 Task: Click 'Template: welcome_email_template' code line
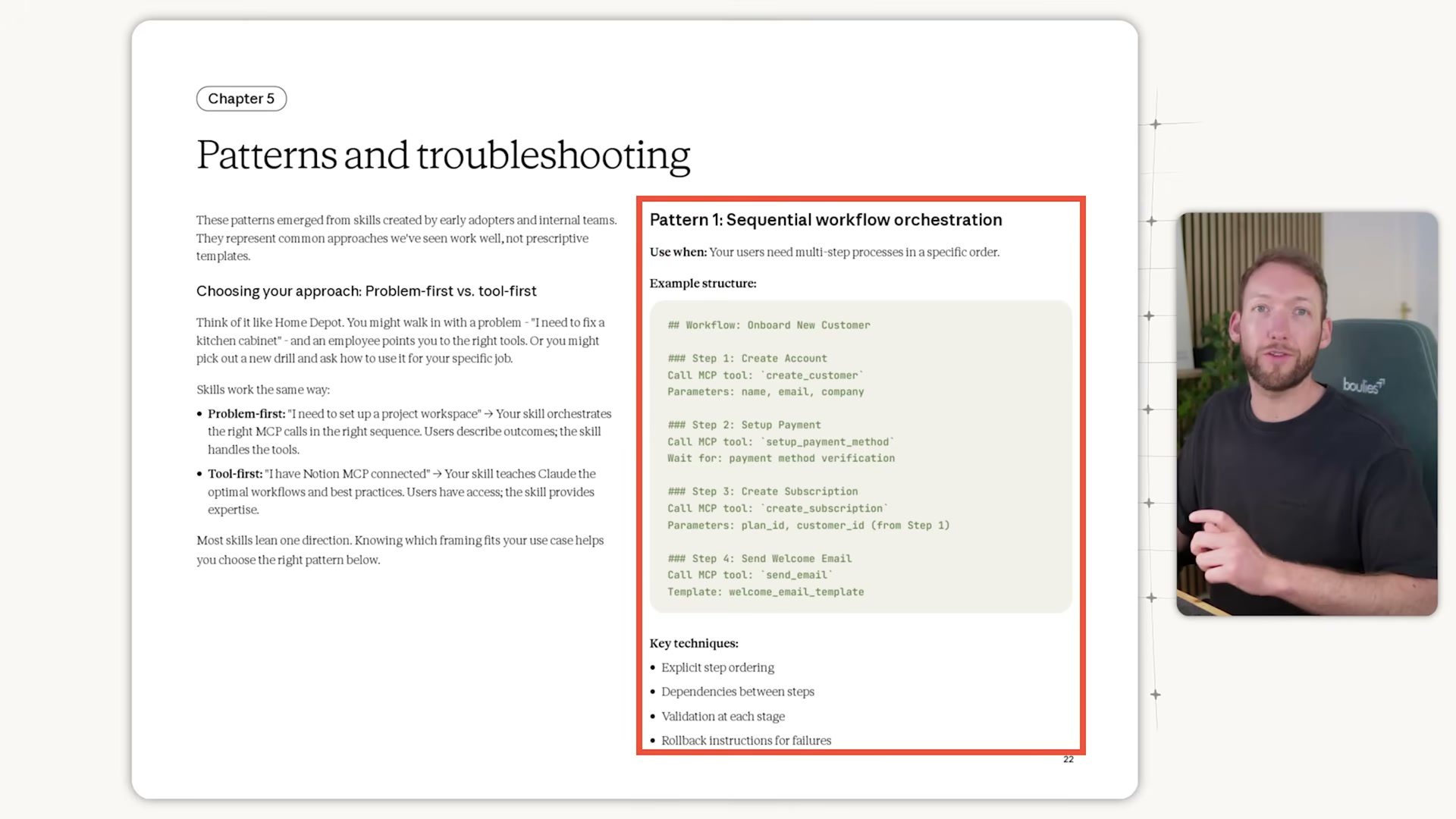coord(766,592)
